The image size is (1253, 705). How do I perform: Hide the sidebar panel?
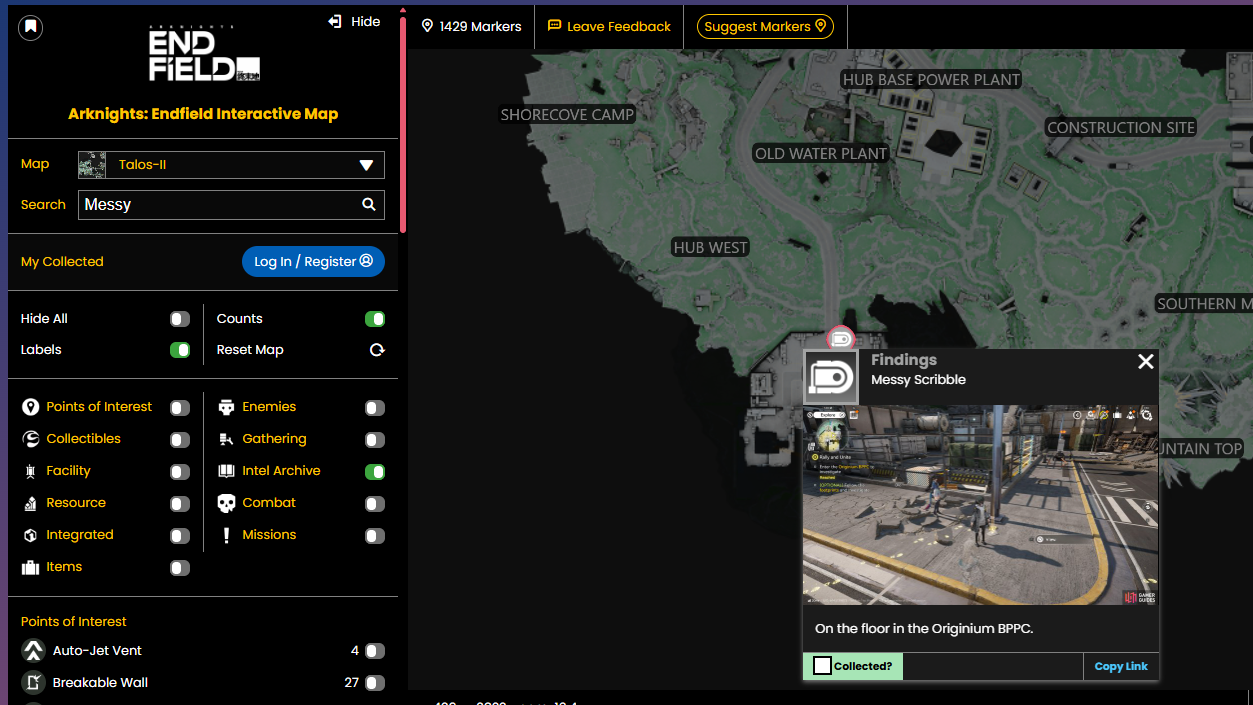[354, 21]
